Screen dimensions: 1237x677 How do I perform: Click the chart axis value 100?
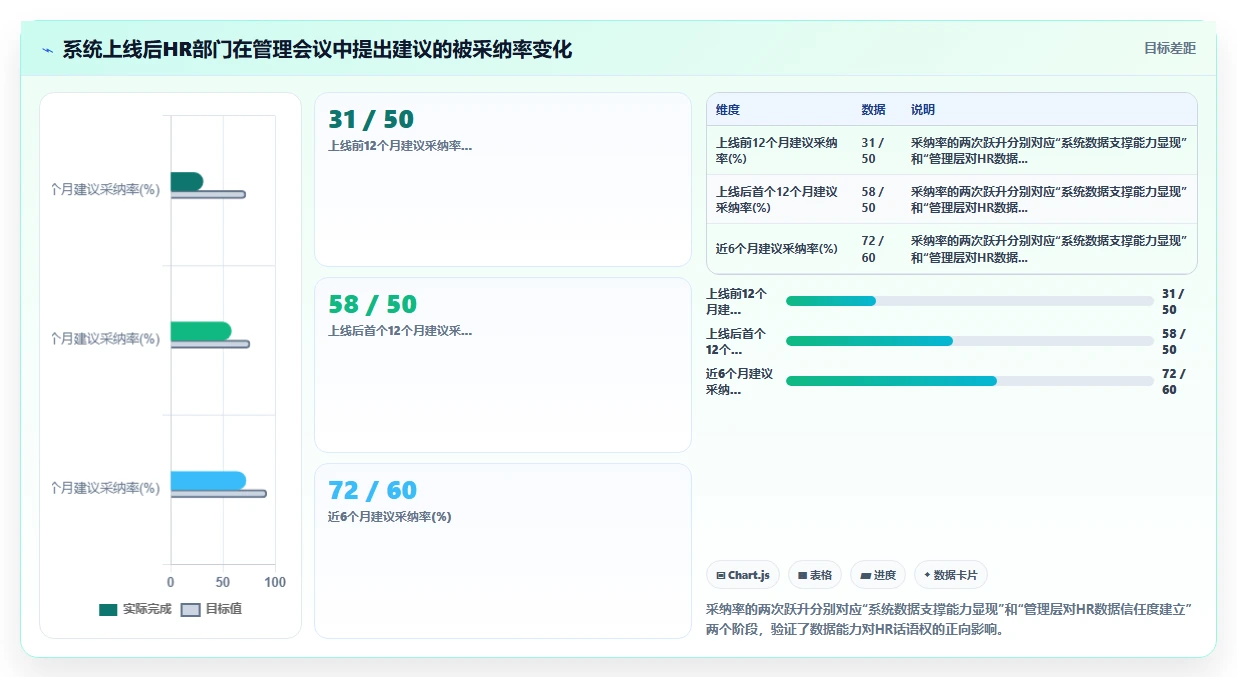[275, 582]
